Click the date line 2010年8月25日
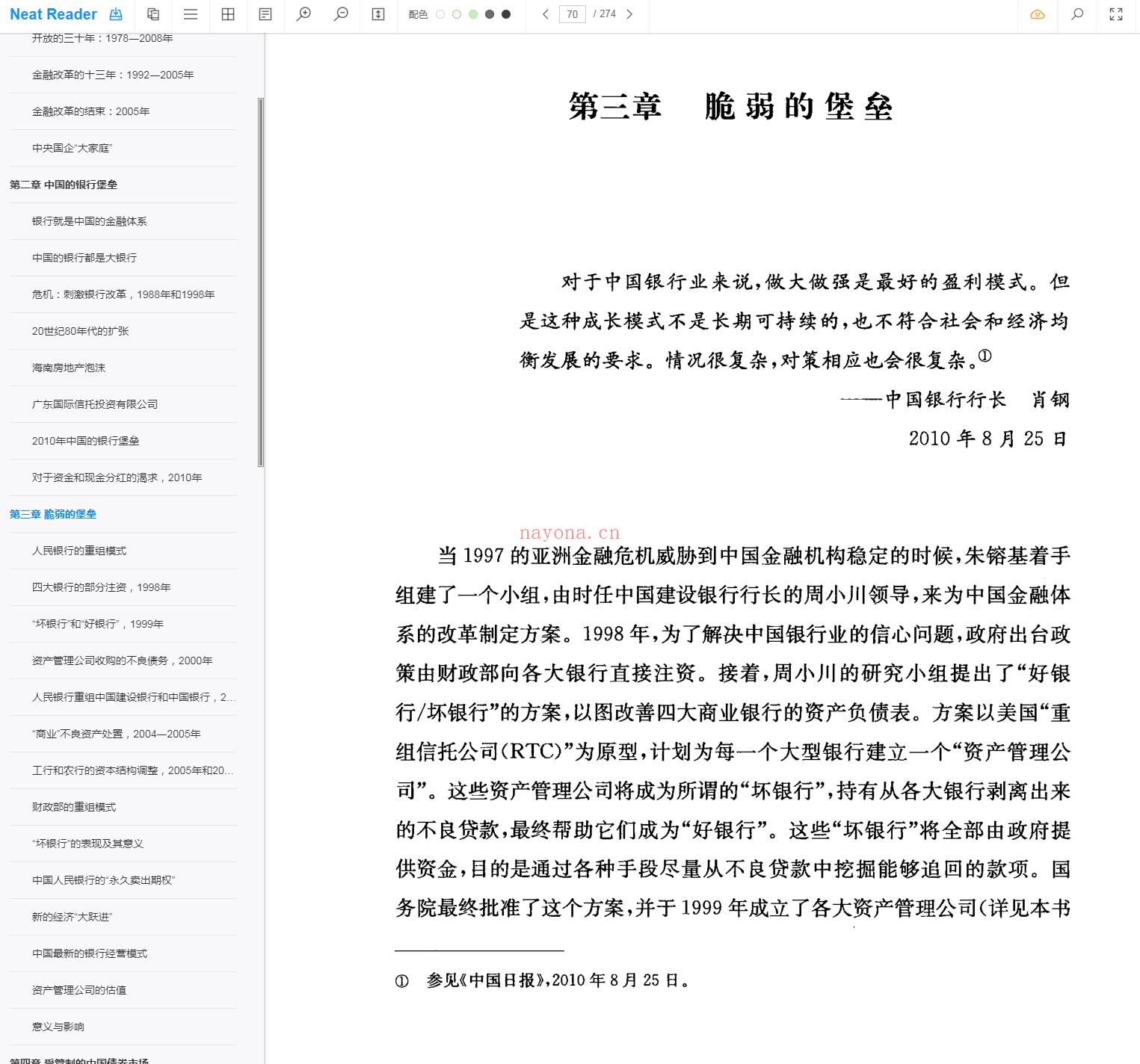Image resolution: width=1140 pixels, height=1064 pixels. click(x=989, y=439)
